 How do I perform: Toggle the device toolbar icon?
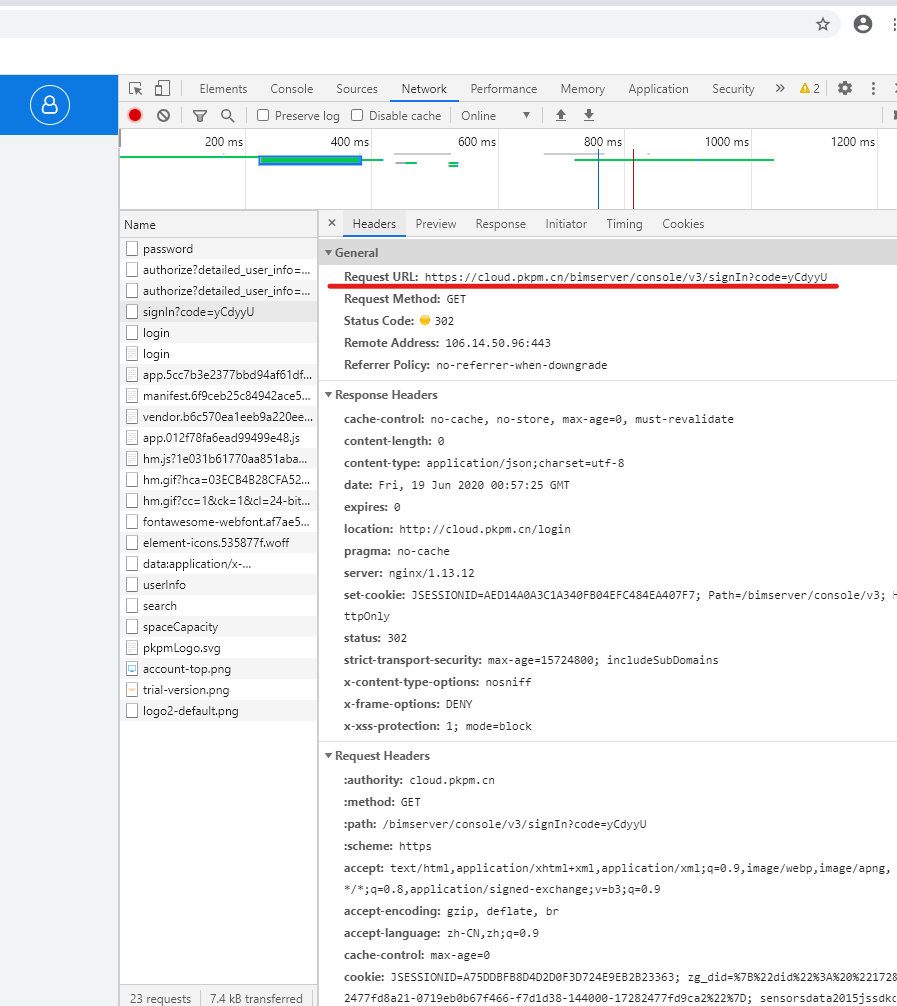(163, 88)
